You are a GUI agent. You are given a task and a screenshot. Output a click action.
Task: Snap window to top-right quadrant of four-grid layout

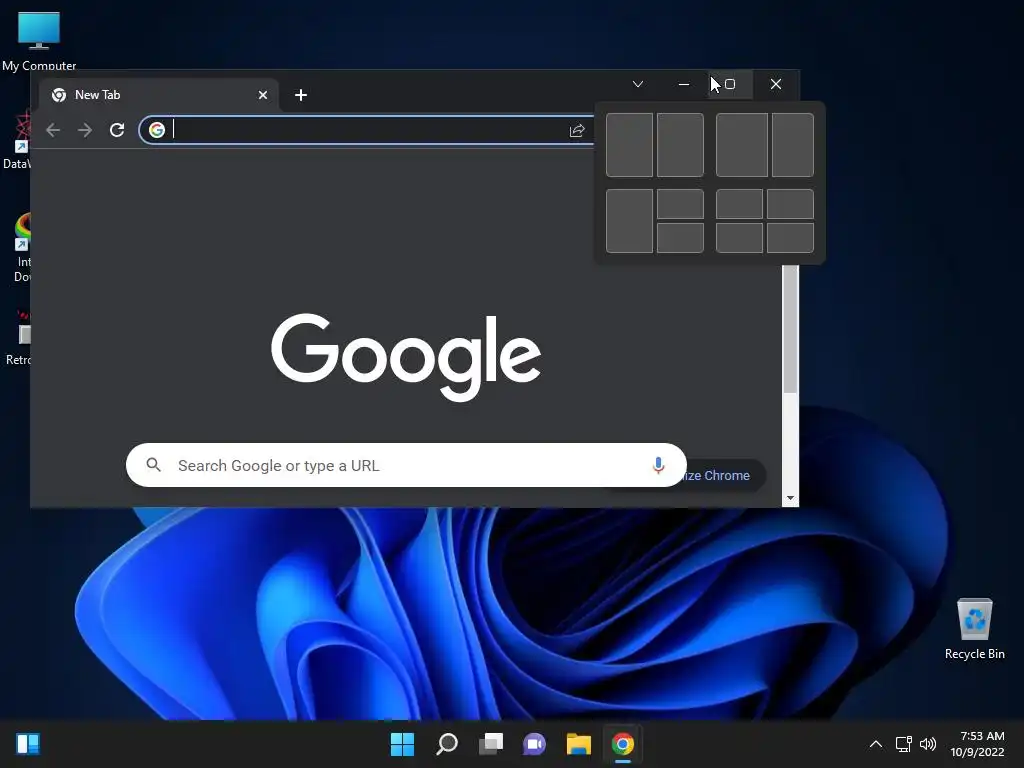790,204
